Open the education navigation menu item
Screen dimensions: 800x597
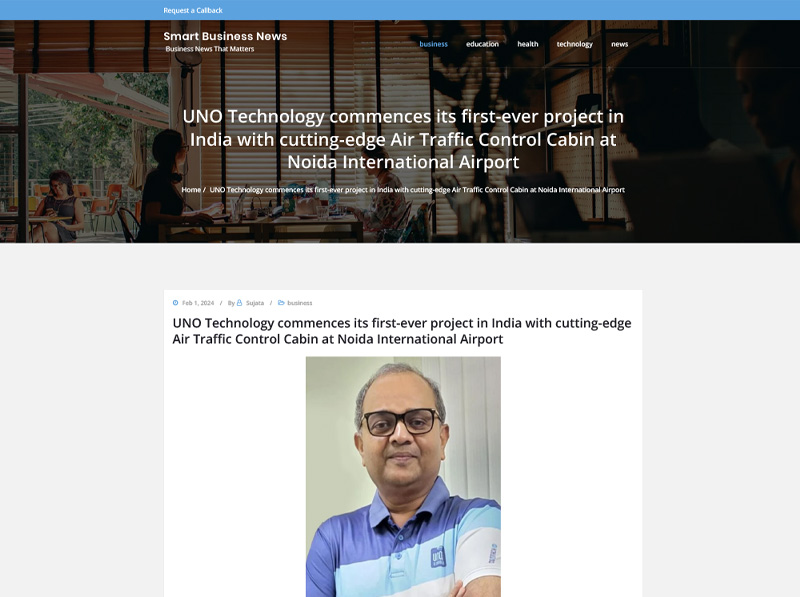482,44
